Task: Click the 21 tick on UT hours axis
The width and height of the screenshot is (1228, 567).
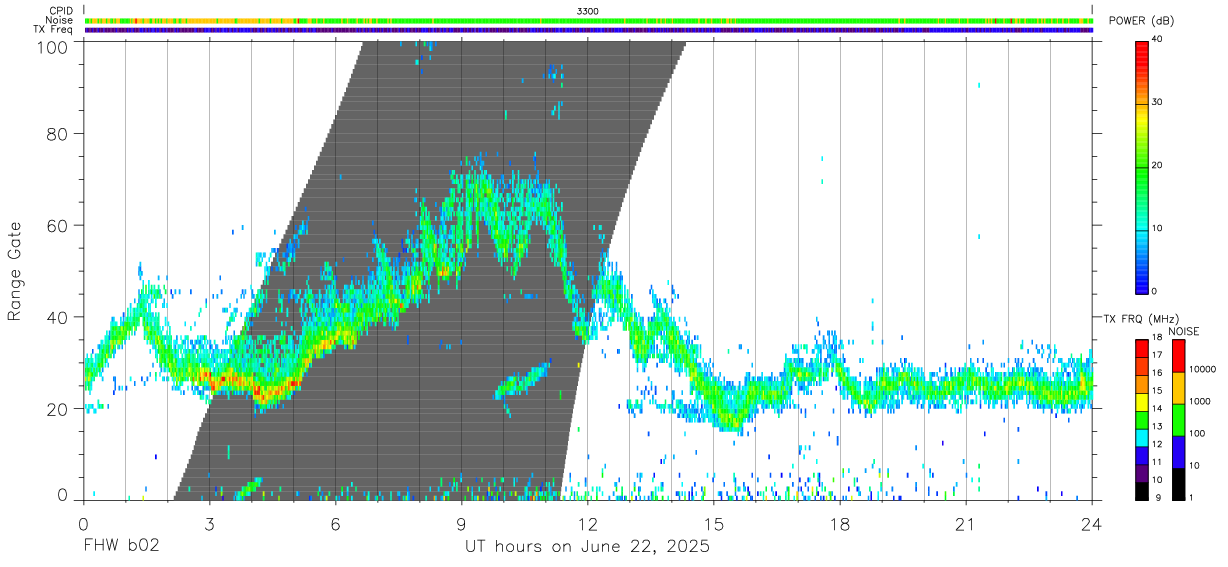Action: (965, 523)
